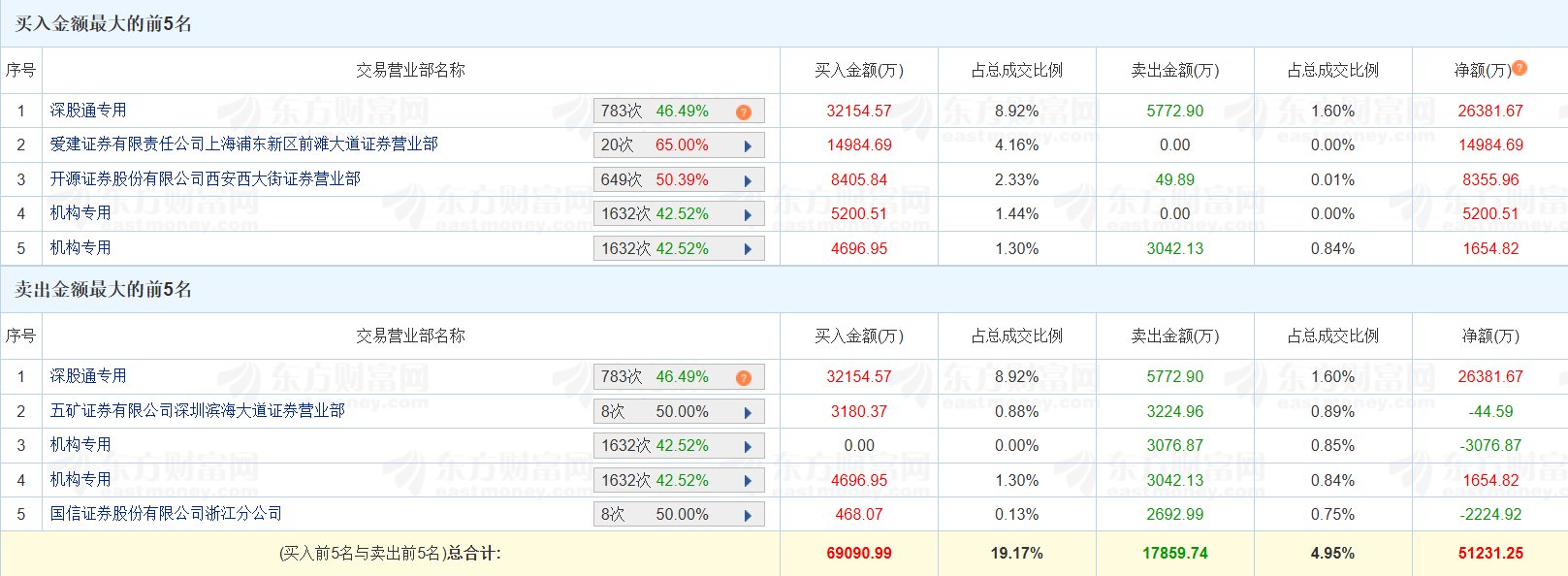Open 爱建证券上海浦东新区前滩大道证券营业部 link
Screen dimensions: 1568x576
[243, 144]
